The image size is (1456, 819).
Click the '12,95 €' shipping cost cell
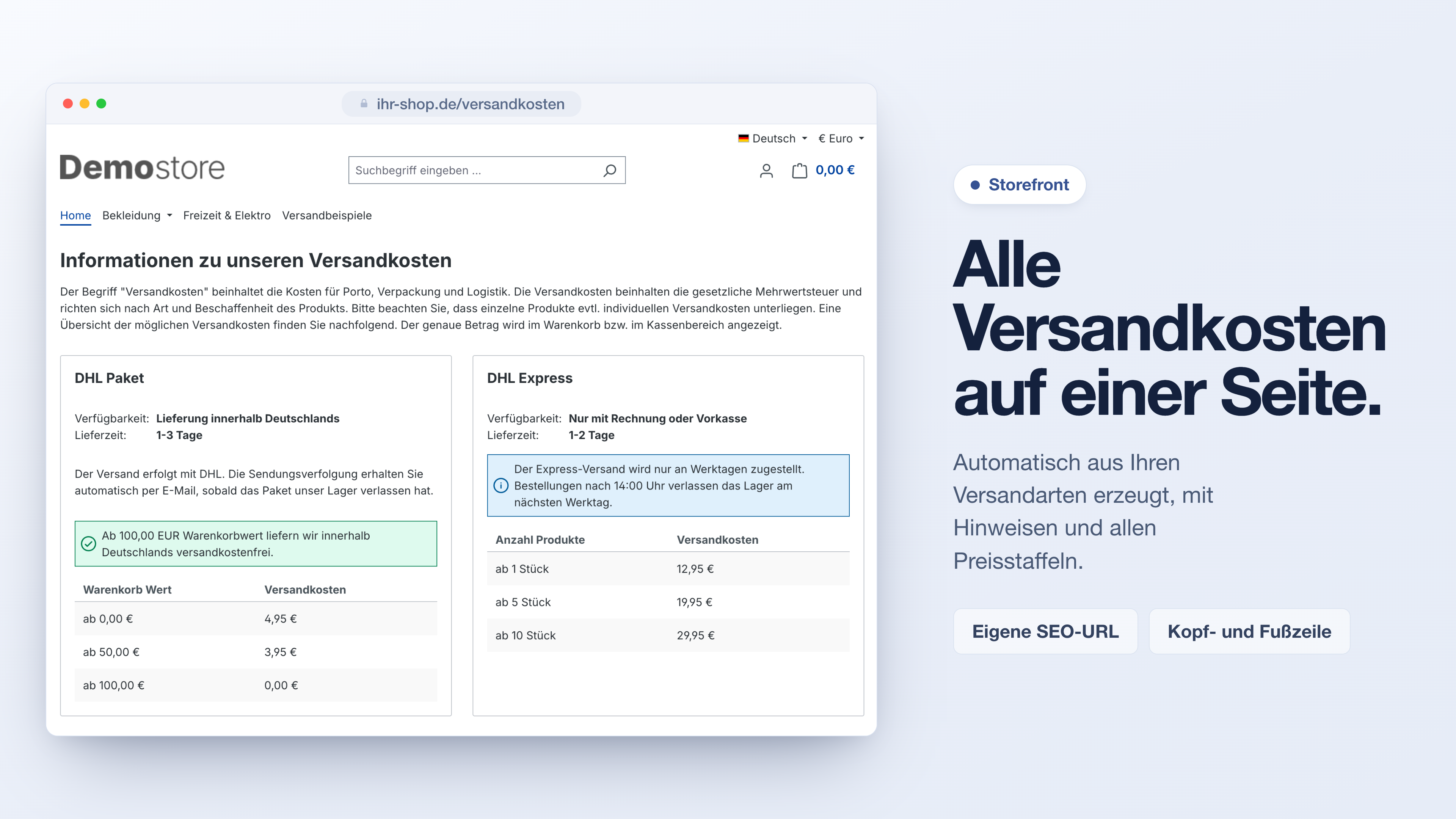coord(695,569)
